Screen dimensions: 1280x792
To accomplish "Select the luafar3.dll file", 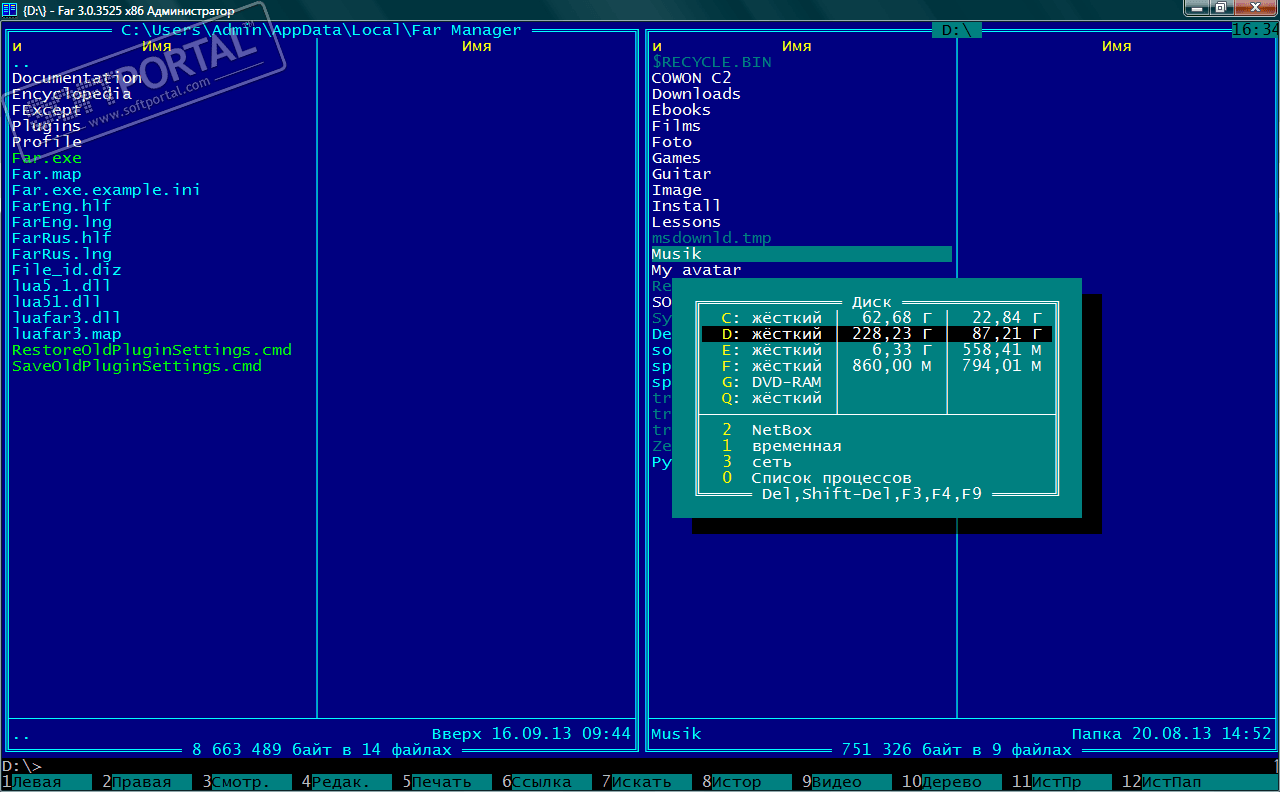I will click(67, 318).
